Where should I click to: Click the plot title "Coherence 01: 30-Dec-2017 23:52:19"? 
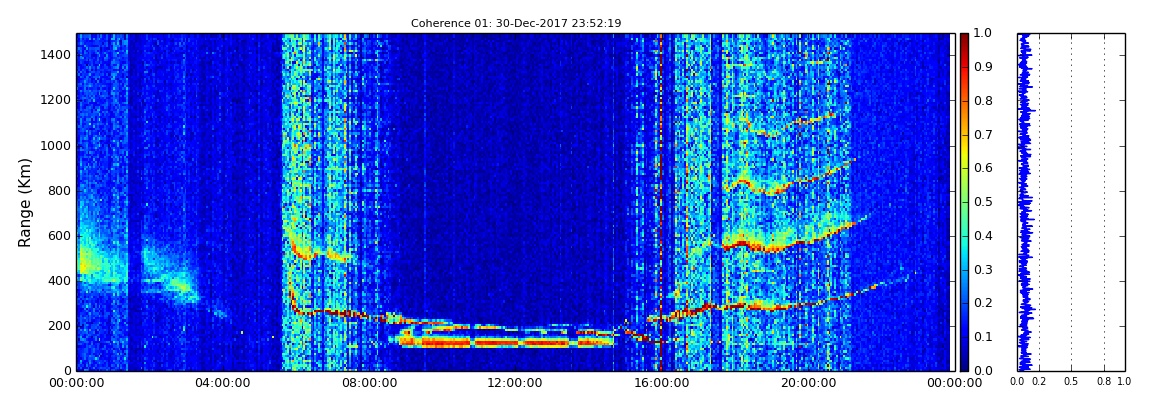pyautogui.click(x=516, y=23)
